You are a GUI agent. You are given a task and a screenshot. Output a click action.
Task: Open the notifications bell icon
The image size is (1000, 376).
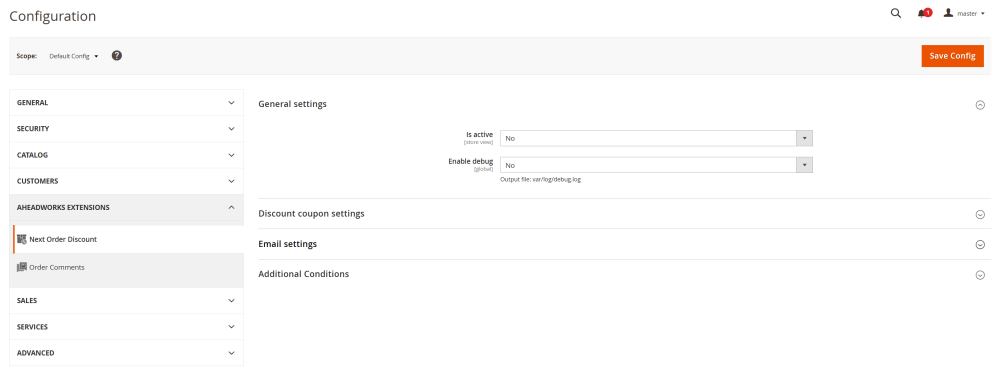[x=922, y=13]
